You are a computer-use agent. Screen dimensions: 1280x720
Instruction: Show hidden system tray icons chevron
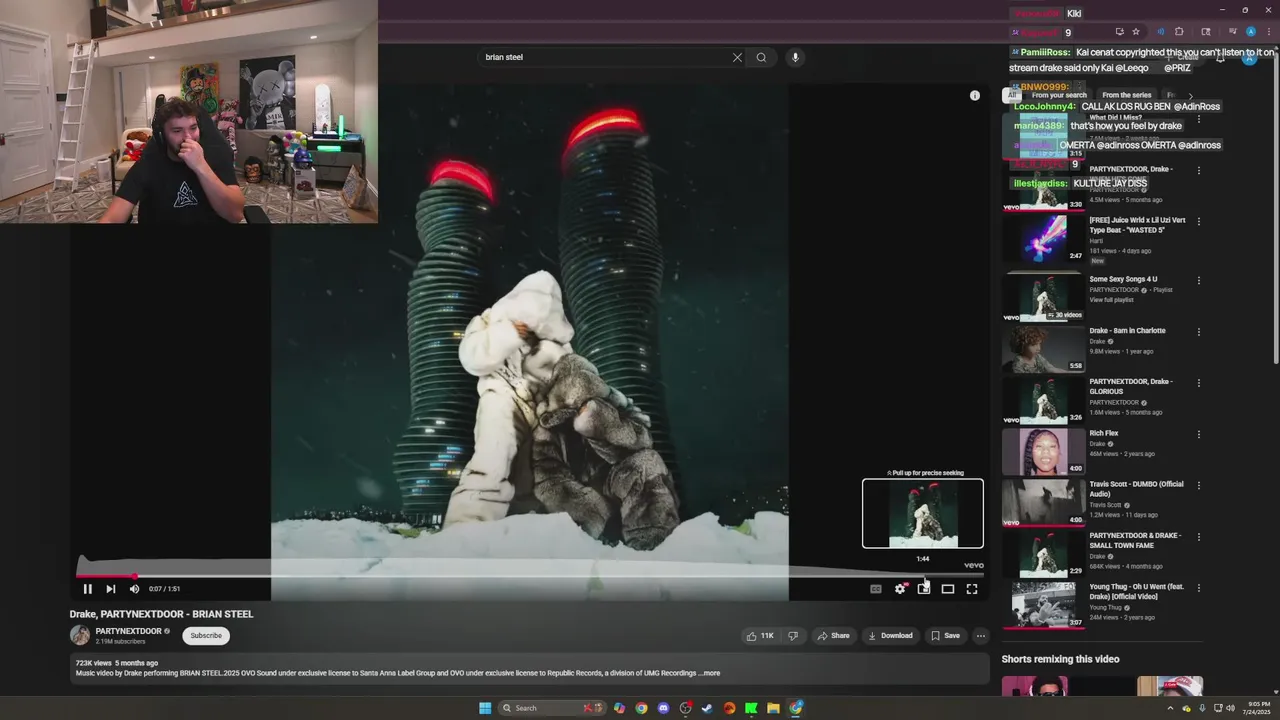pos(1170,708)
